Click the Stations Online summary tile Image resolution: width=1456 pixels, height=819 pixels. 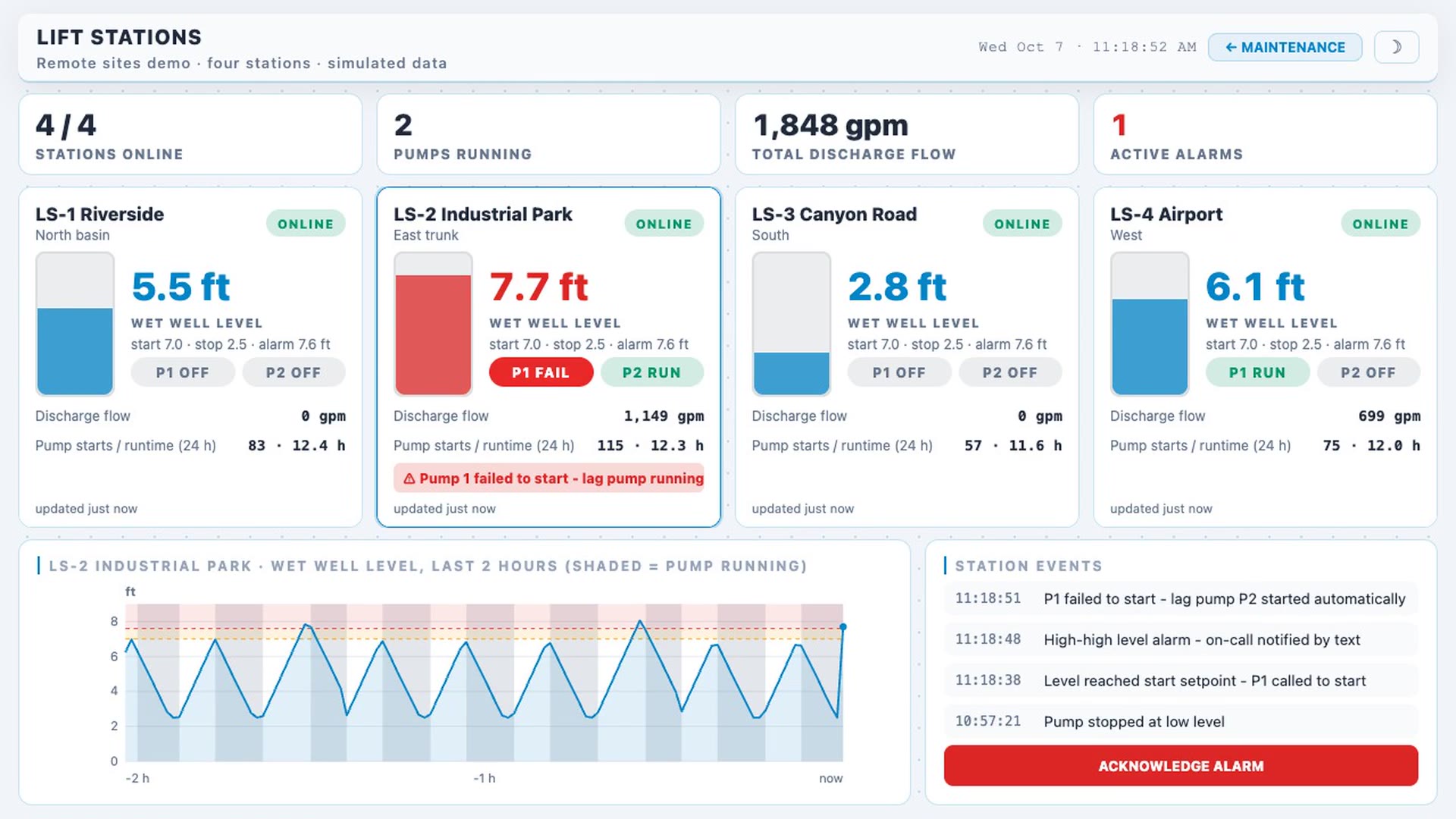click(190, 134)
